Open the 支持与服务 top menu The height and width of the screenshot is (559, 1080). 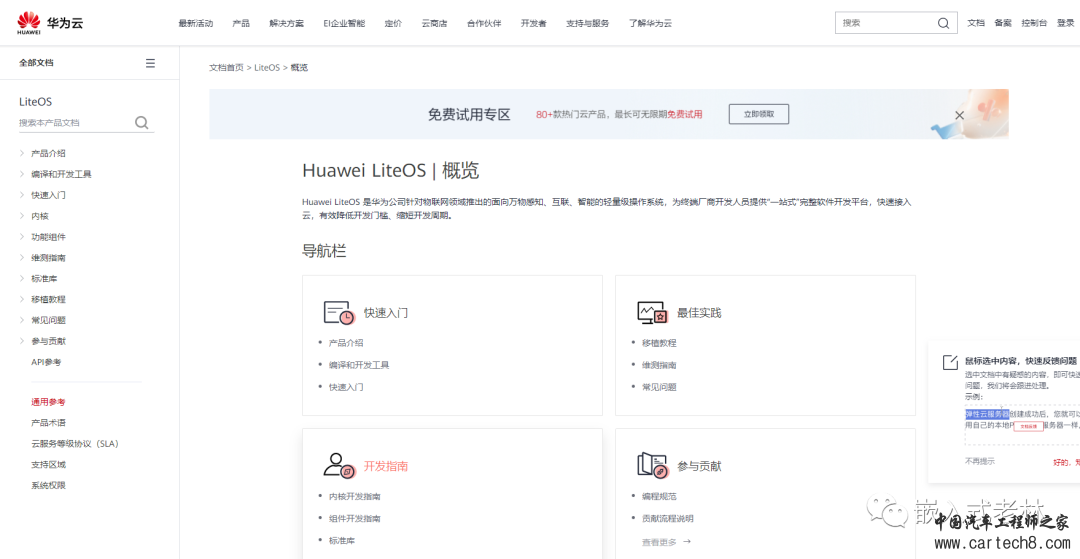588,23
